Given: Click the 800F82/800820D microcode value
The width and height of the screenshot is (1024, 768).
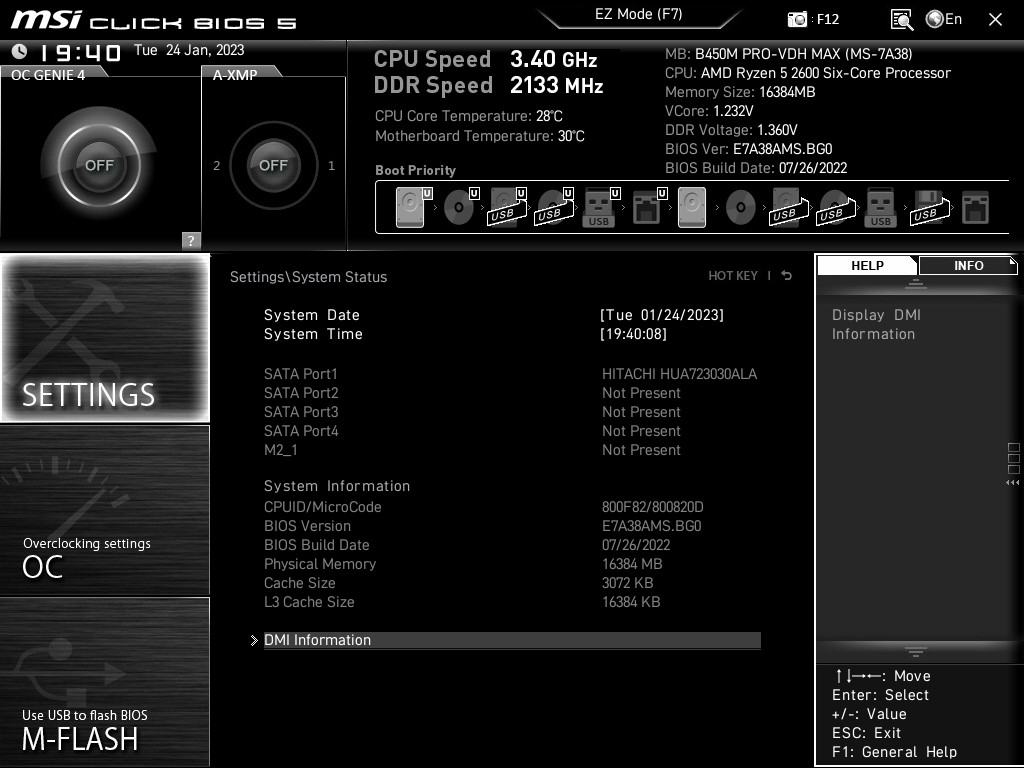Looking at the screenshot, I should pyautogui.click(x=652, y=507).
